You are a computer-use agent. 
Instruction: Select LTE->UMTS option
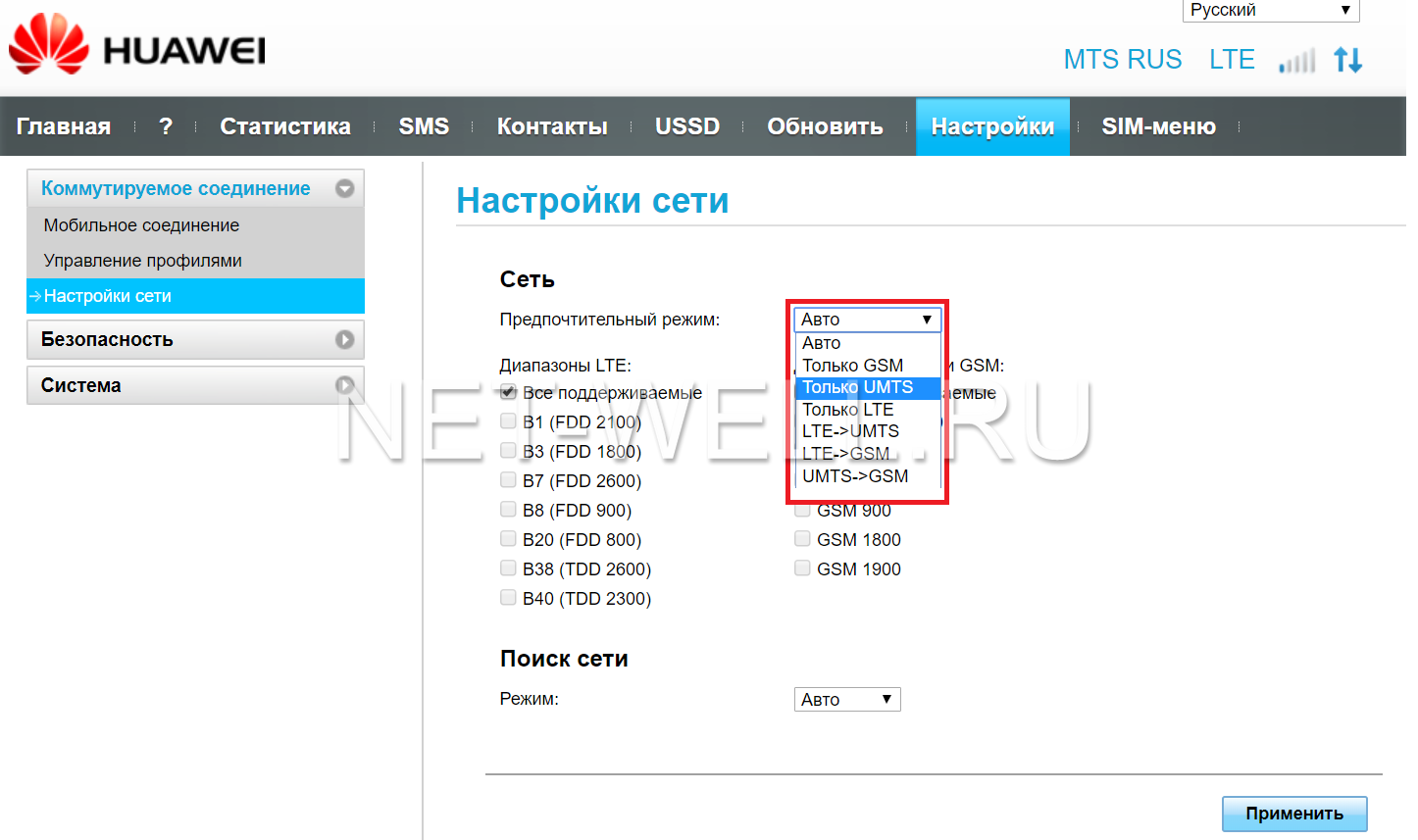(867, 431)
